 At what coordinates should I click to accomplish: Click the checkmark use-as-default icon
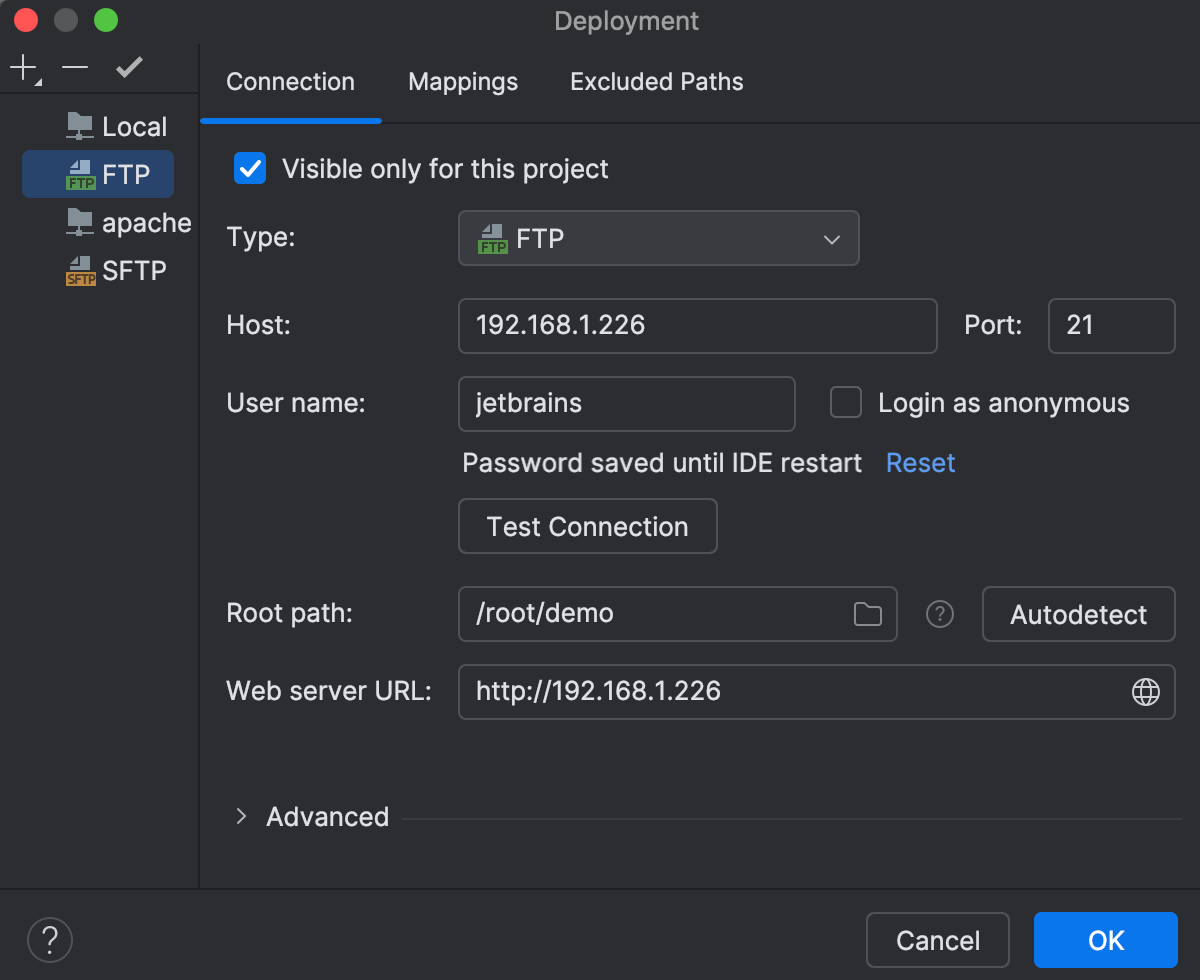click(x=129, y=68)
